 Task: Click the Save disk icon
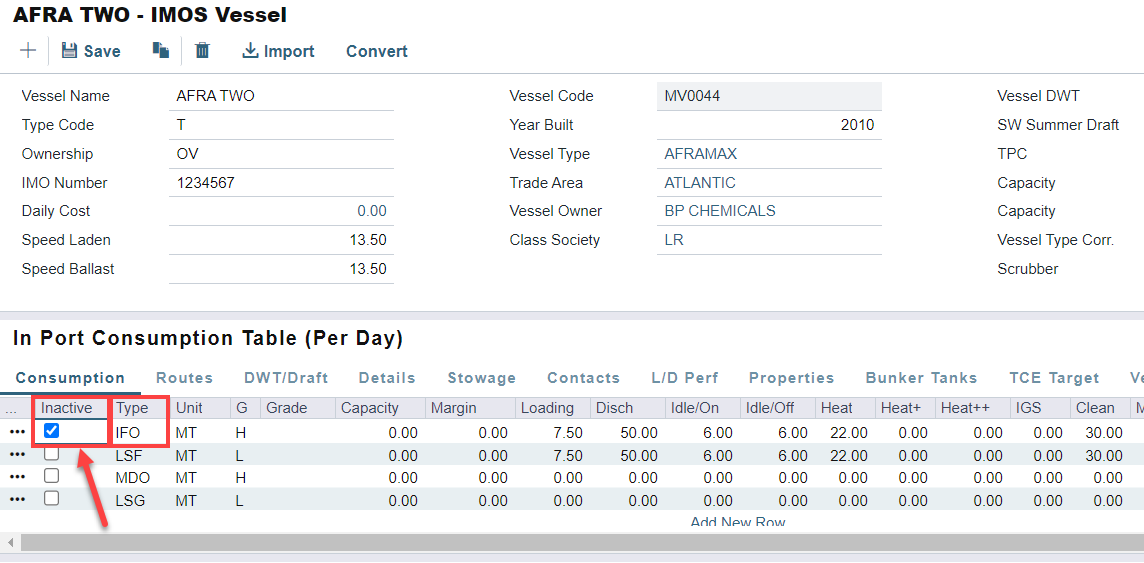point(70,51)
